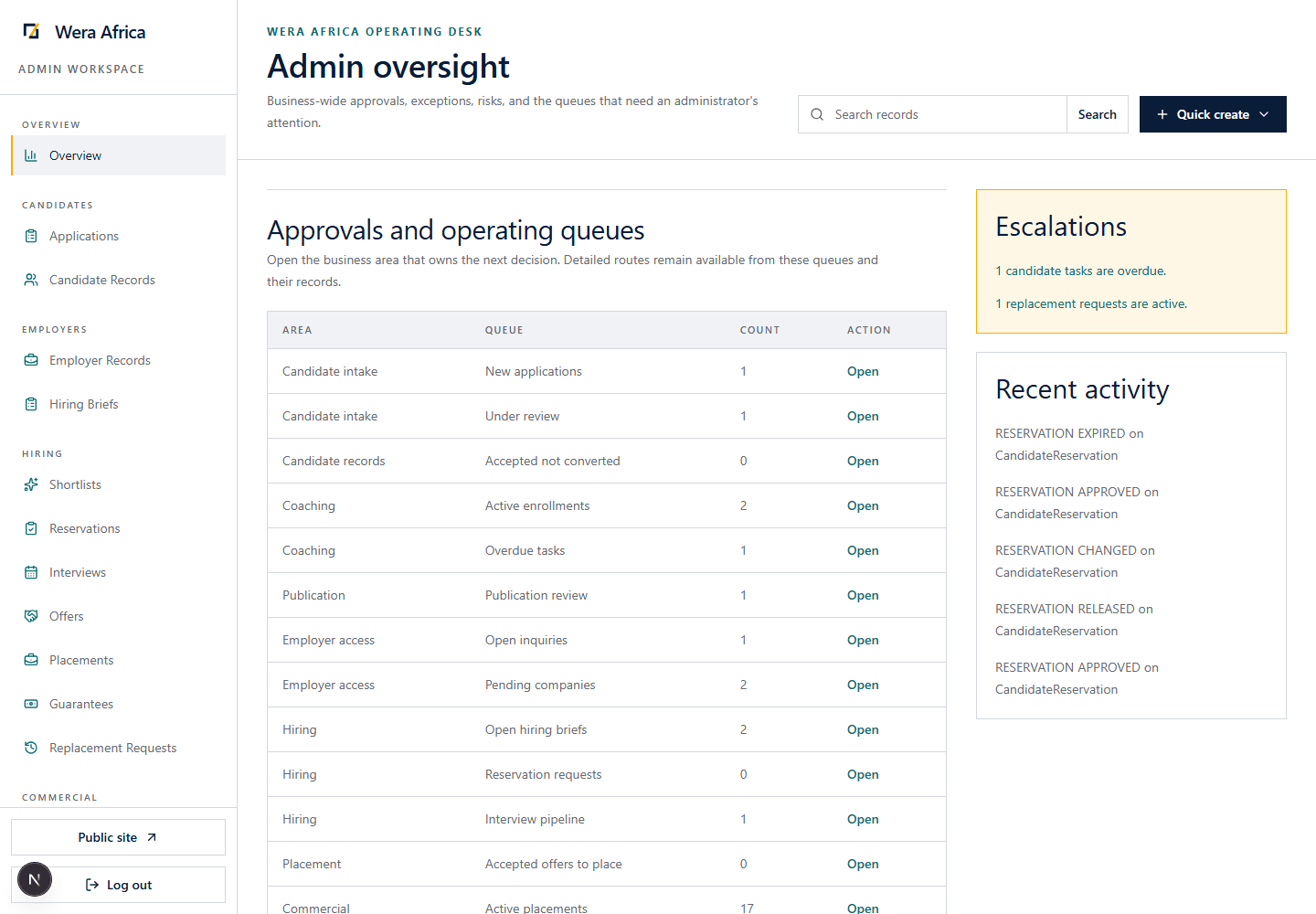Open the Open hiring briefs queue

point(863,729)
